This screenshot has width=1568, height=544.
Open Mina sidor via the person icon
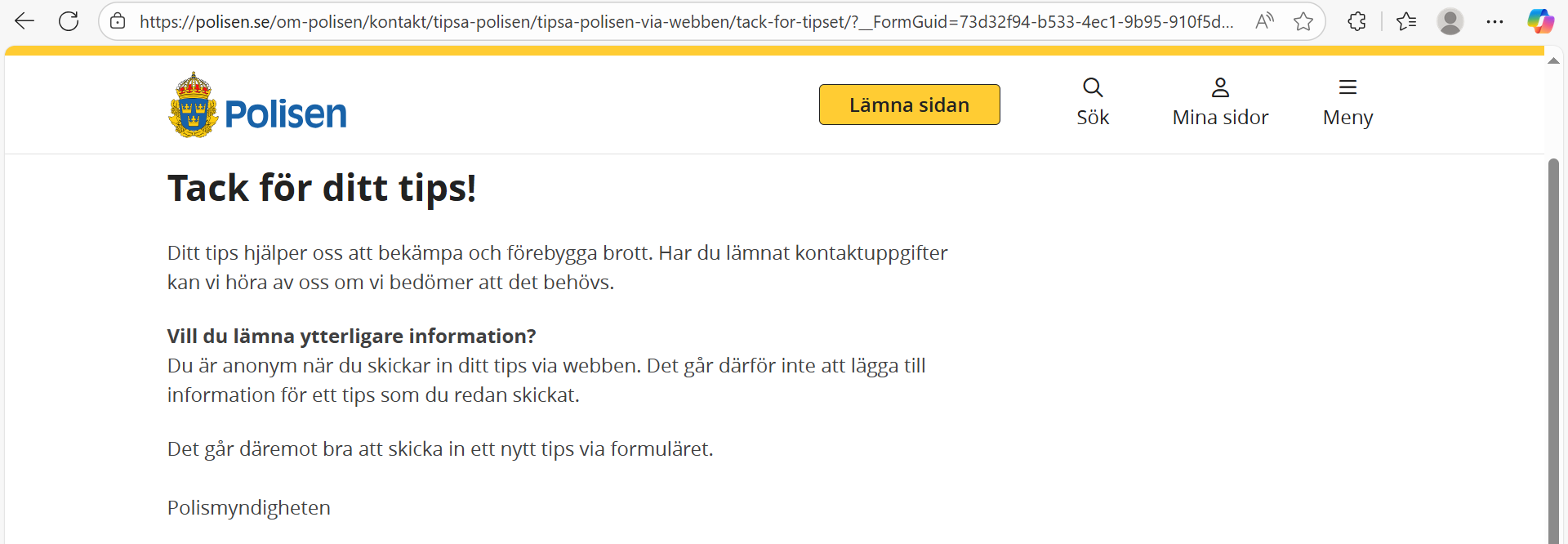tap(1220, 87)
